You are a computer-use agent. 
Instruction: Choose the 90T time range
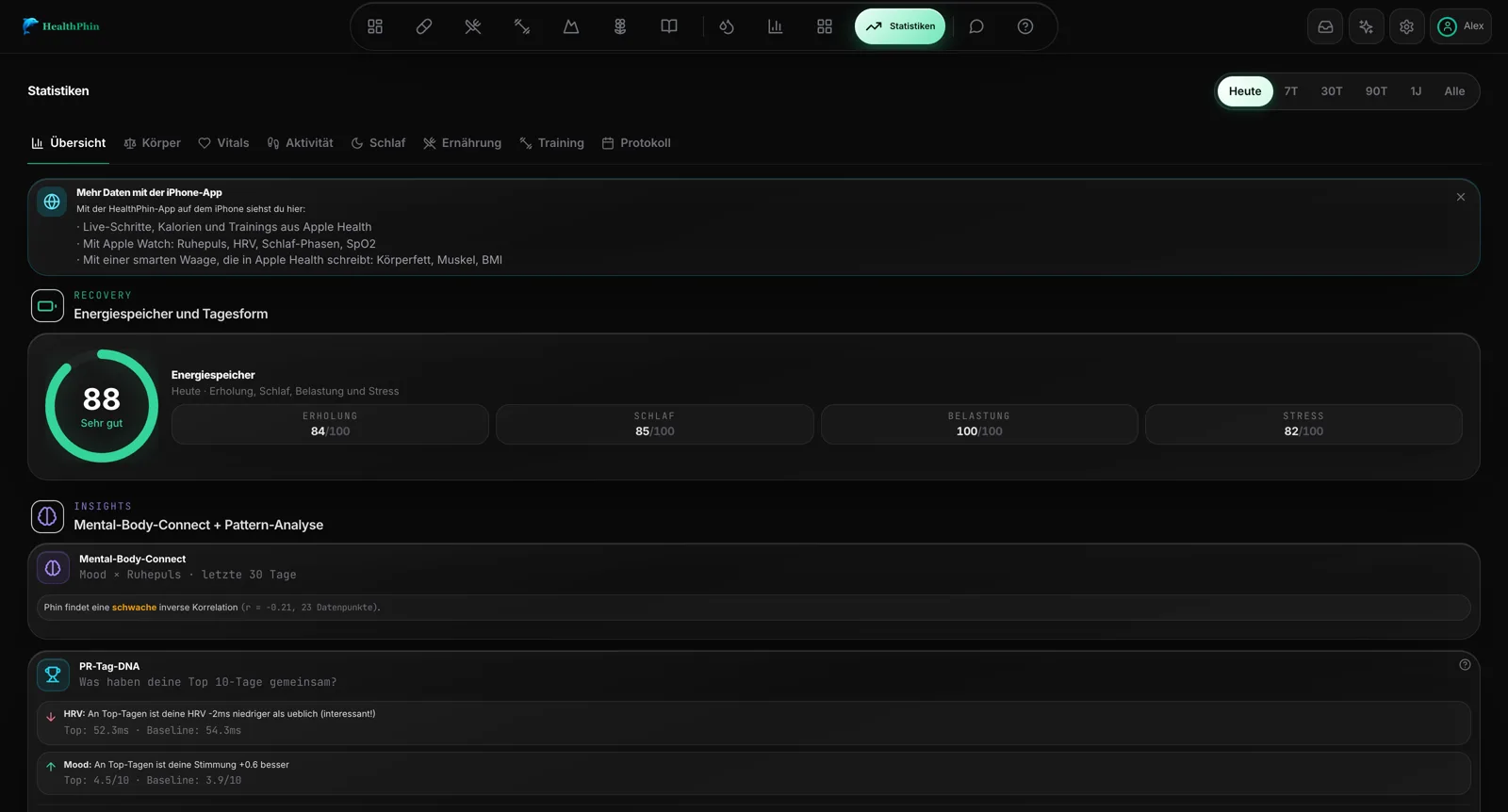pyautogui.click(x=1376, y=91)
